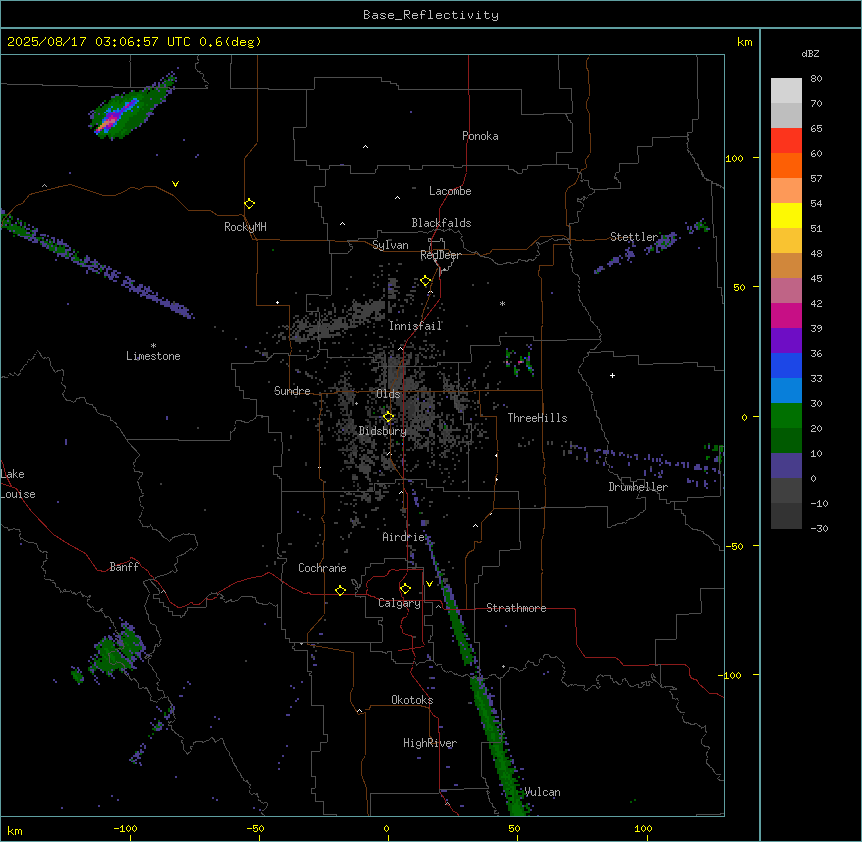Click the Olds label

tap(388, 394)
